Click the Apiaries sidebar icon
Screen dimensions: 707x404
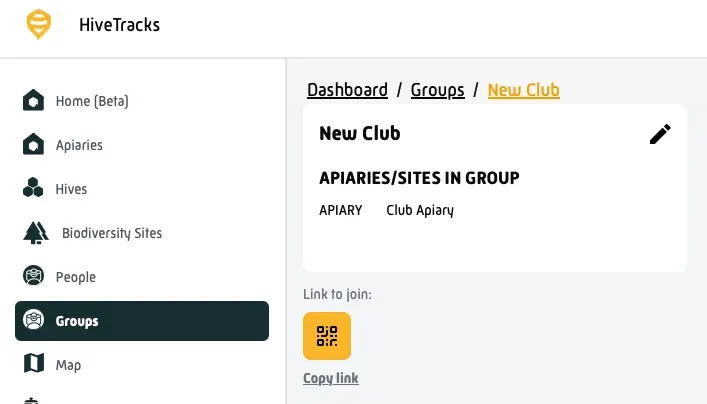(x=34, y=145)
